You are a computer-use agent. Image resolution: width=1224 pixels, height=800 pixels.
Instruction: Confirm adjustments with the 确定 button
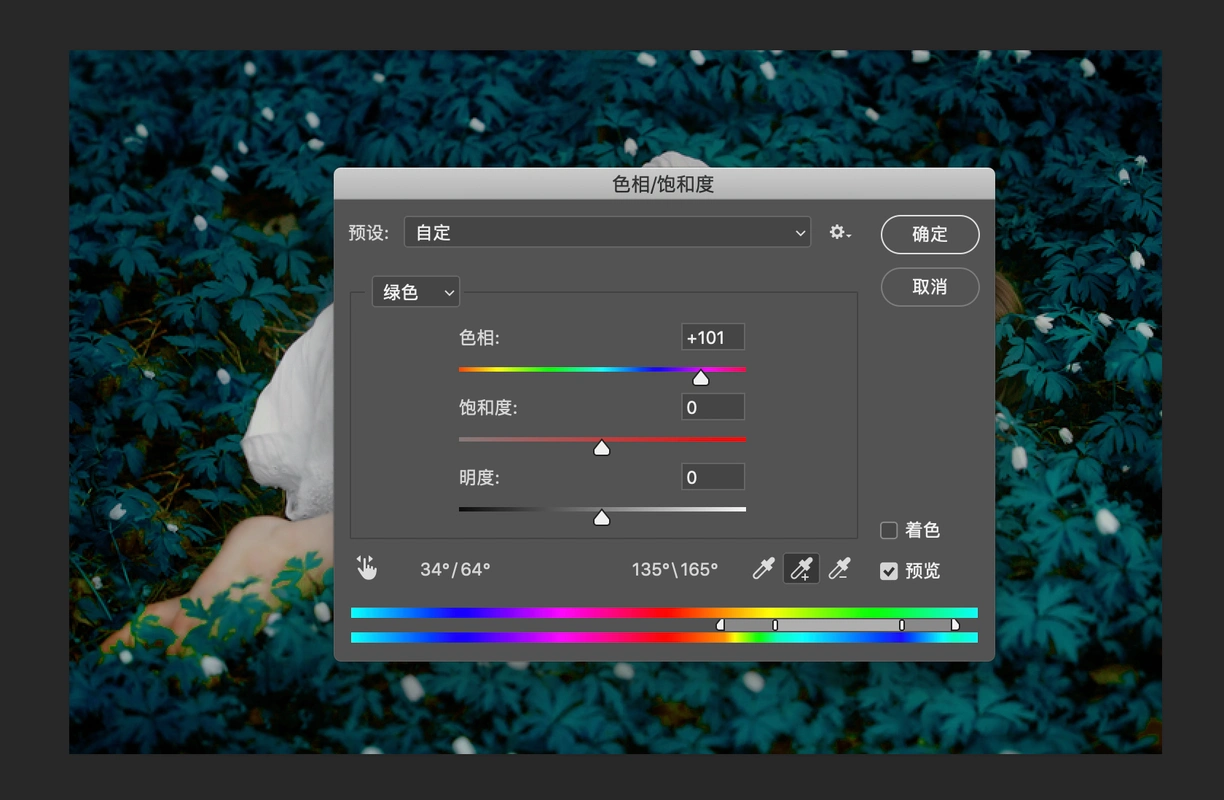(929, 234)
